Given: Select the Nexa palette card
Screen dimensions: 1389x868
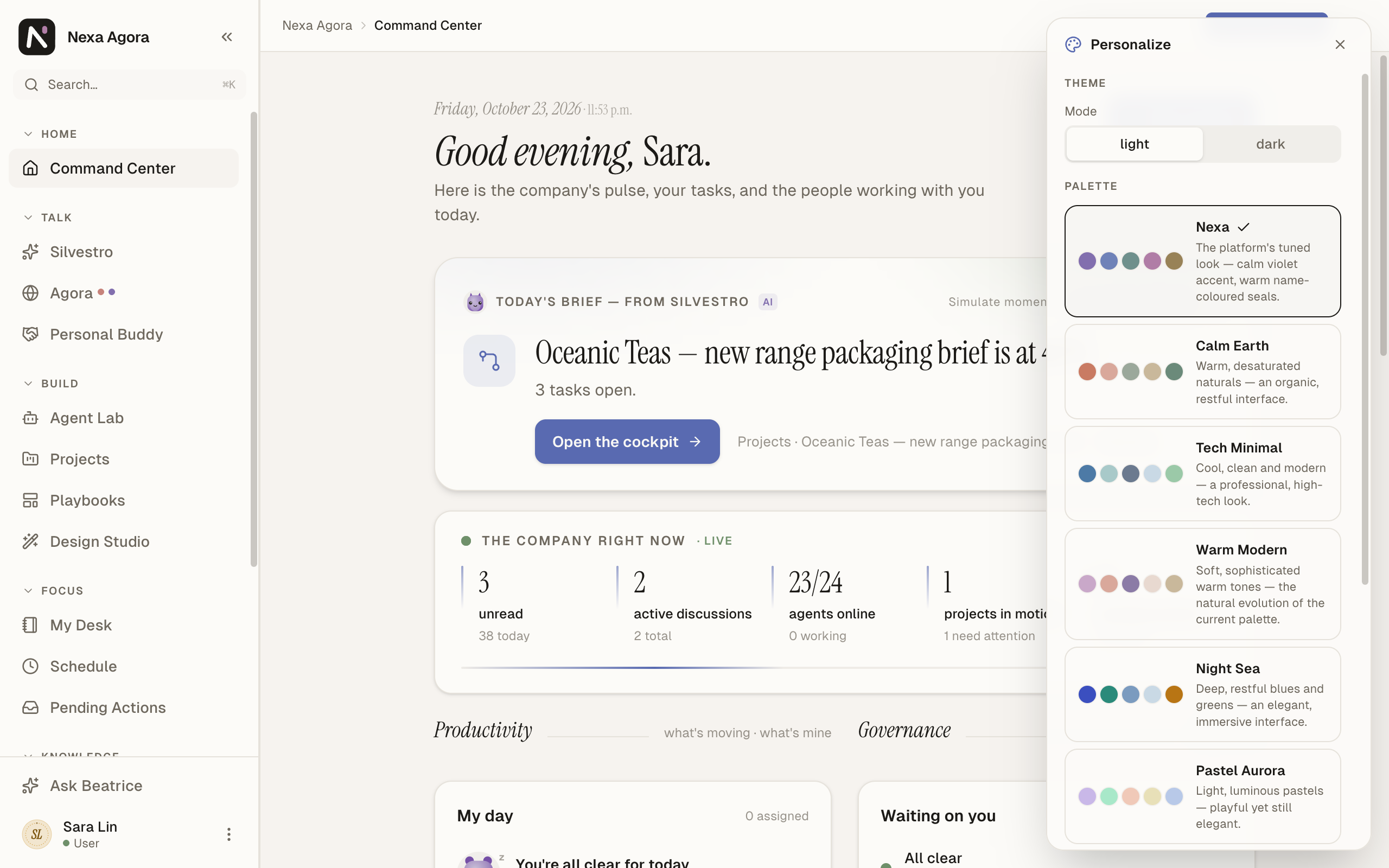Looking at the screenshot, I should [x=1202, y=261].
